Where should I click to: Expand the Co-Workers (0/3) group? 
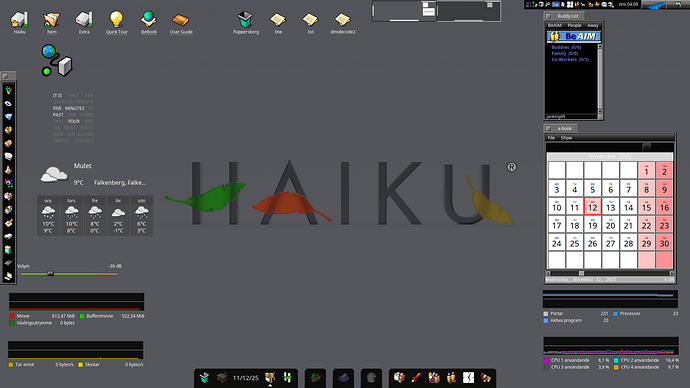click(x=570, y=59)
